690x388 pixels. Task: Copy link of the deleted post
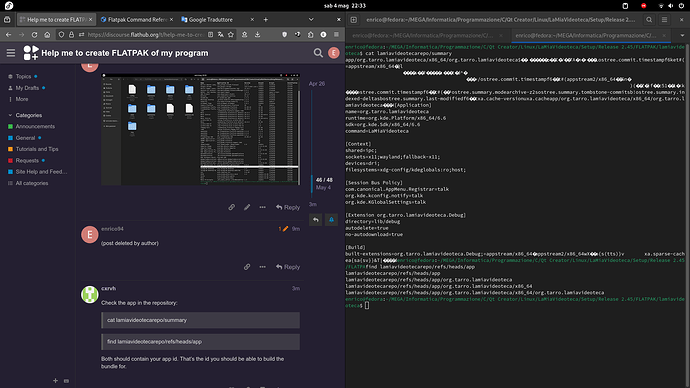click(247, 267)
